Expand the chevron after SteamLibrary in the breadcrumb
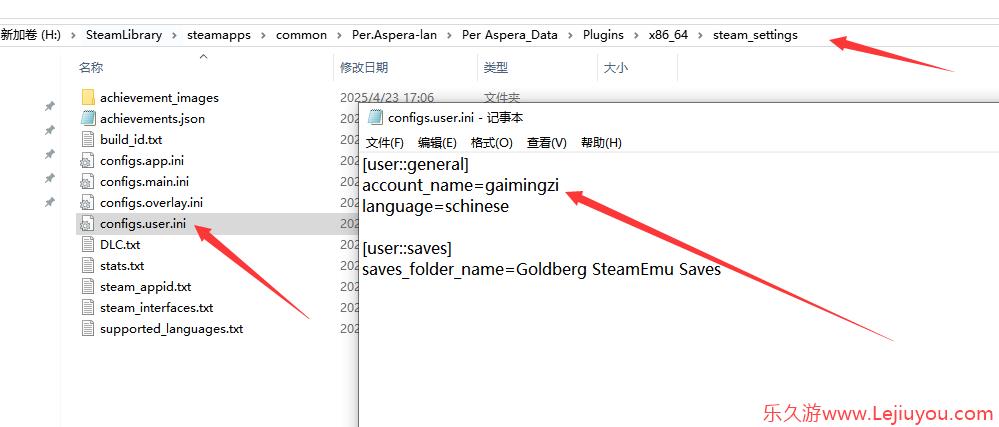 175,36
